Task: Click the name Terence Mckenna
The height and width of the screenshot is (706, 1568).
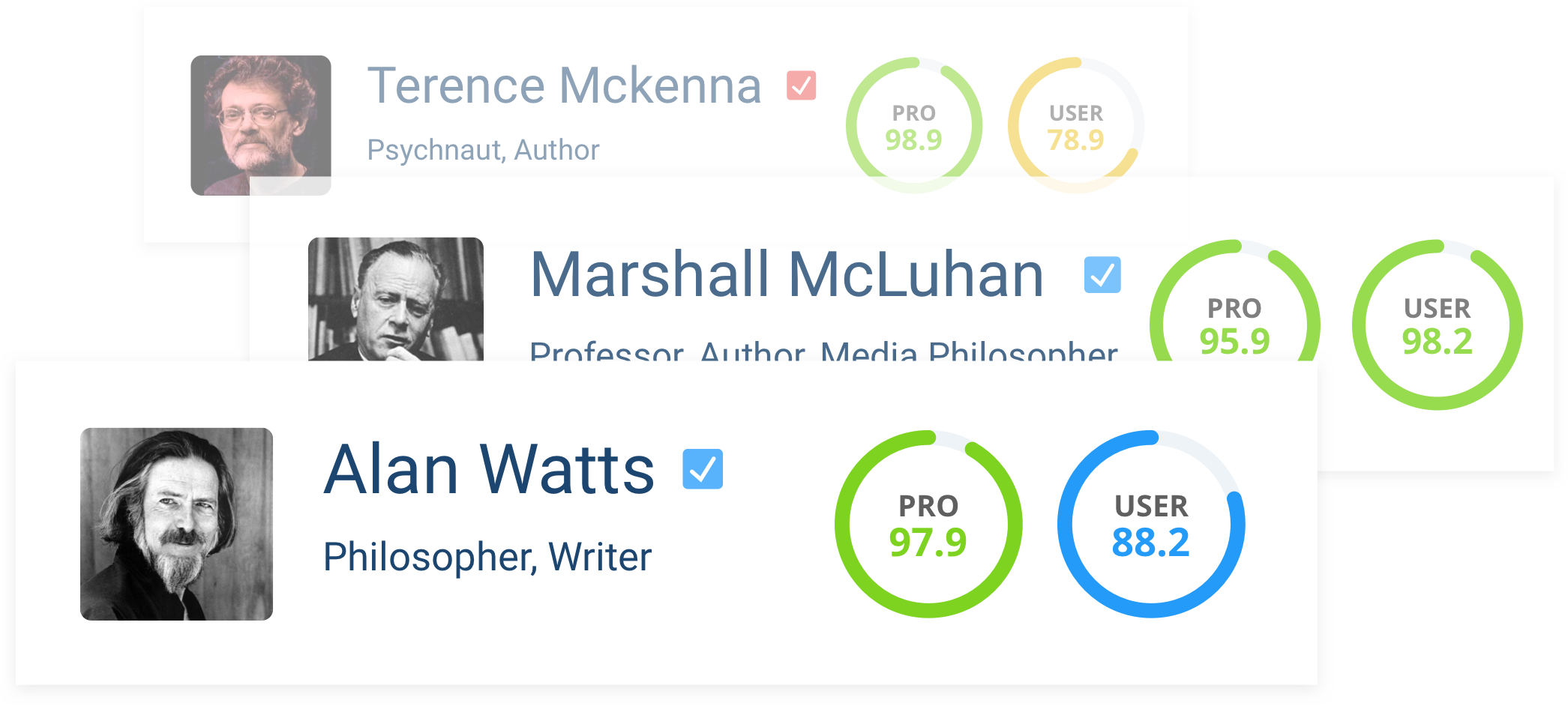Action: pos(564,85)
